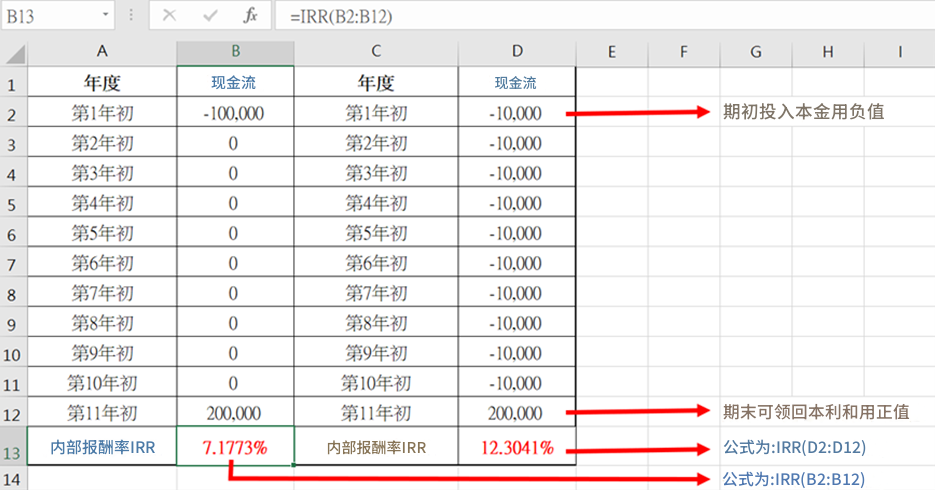This screenshot has height=490, width=935.
Task: Click cell D9 with -10,000
Action: coord(517,322)
